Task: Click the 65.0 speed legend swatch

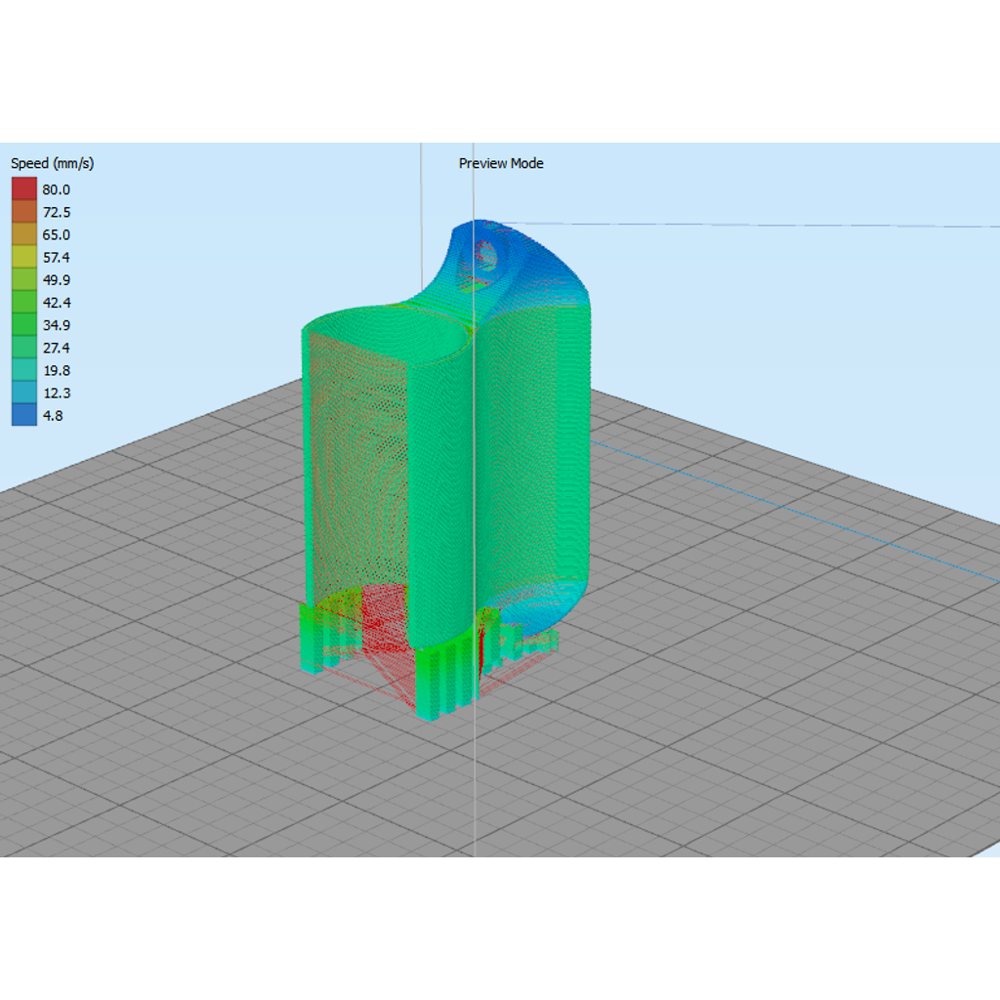Action: [24, 234]
